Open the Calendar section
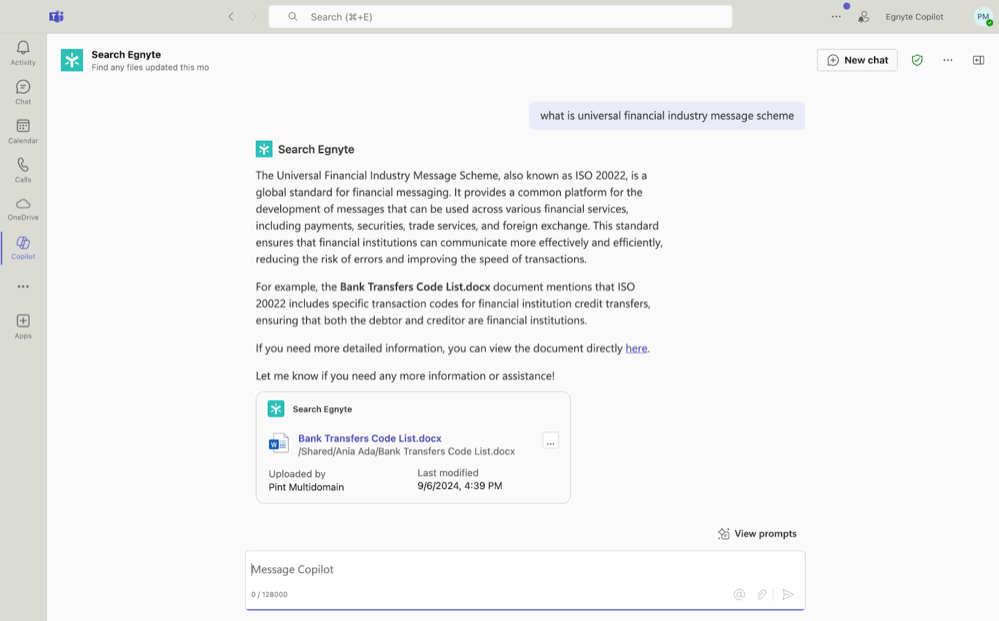 tap(23, 131)
